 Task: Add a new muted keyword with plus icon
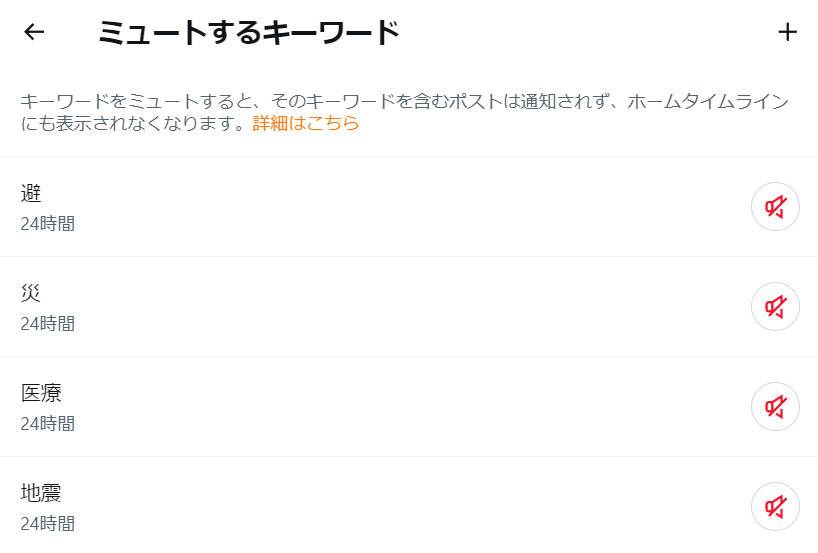pos(787,32)
